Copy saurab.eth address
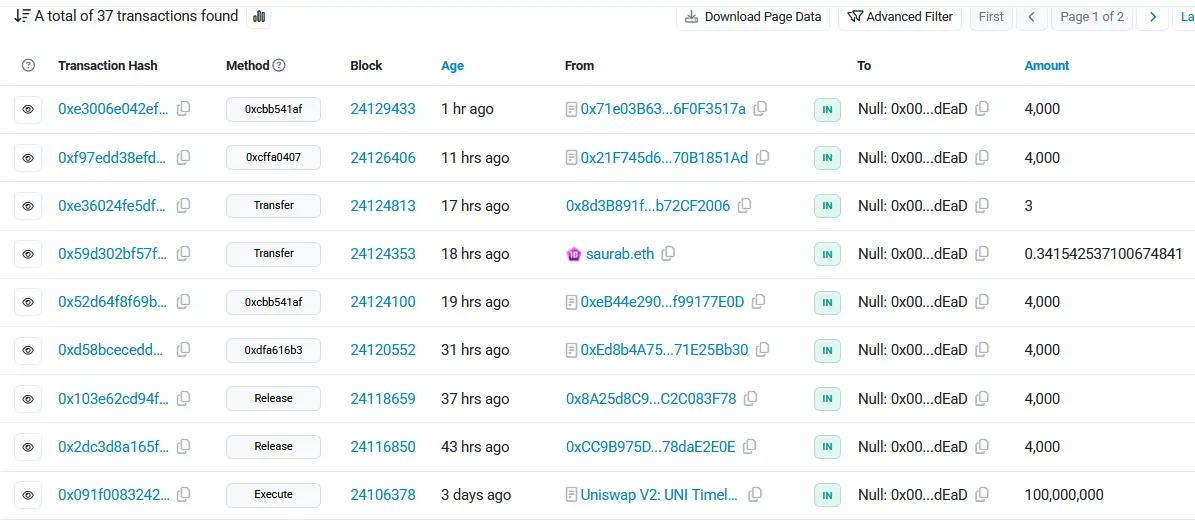The width and height of the screenshot is (1195, 521). [x=668, y=254]
